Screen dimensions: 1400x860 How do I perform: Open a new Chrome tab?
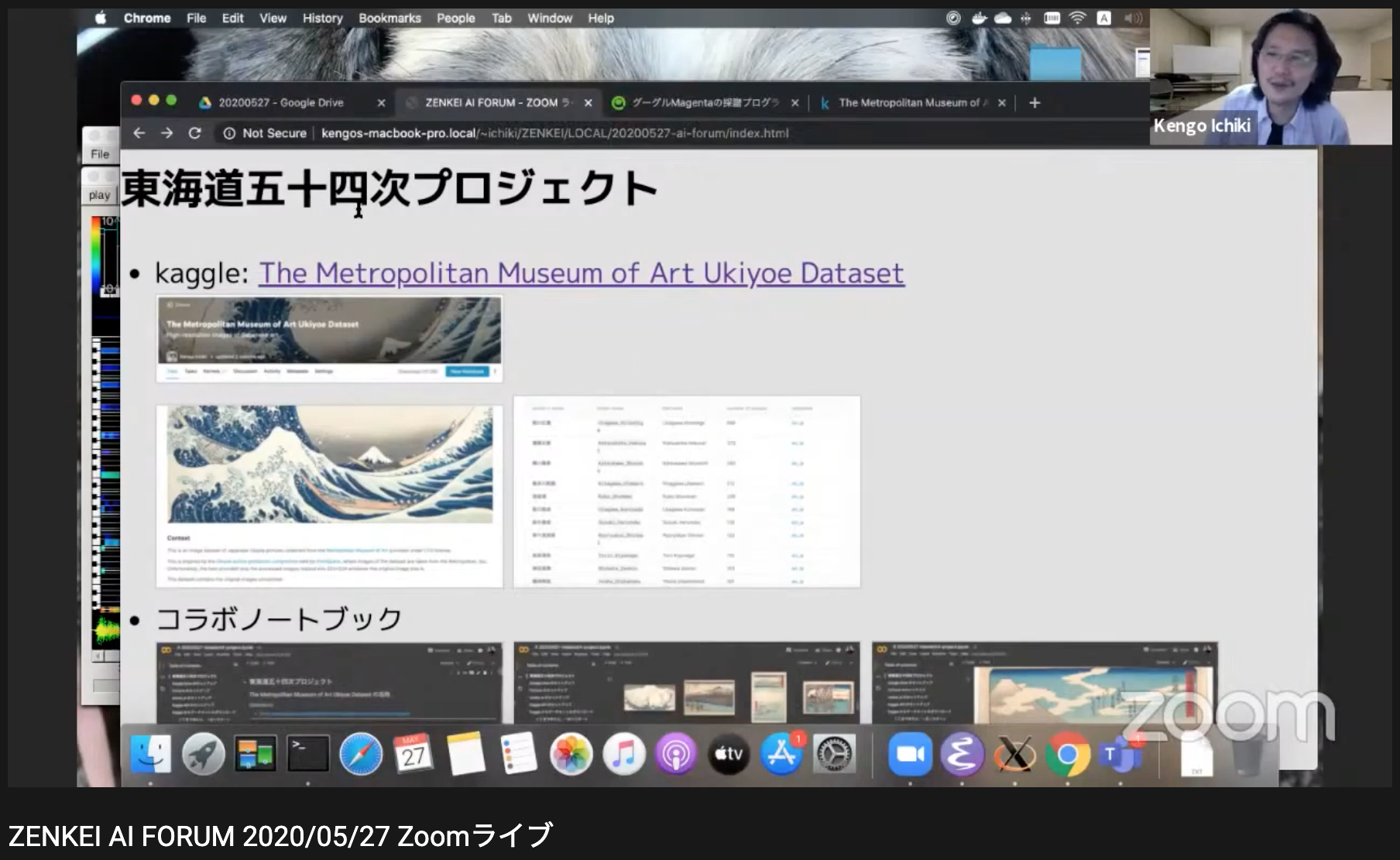1035,103
